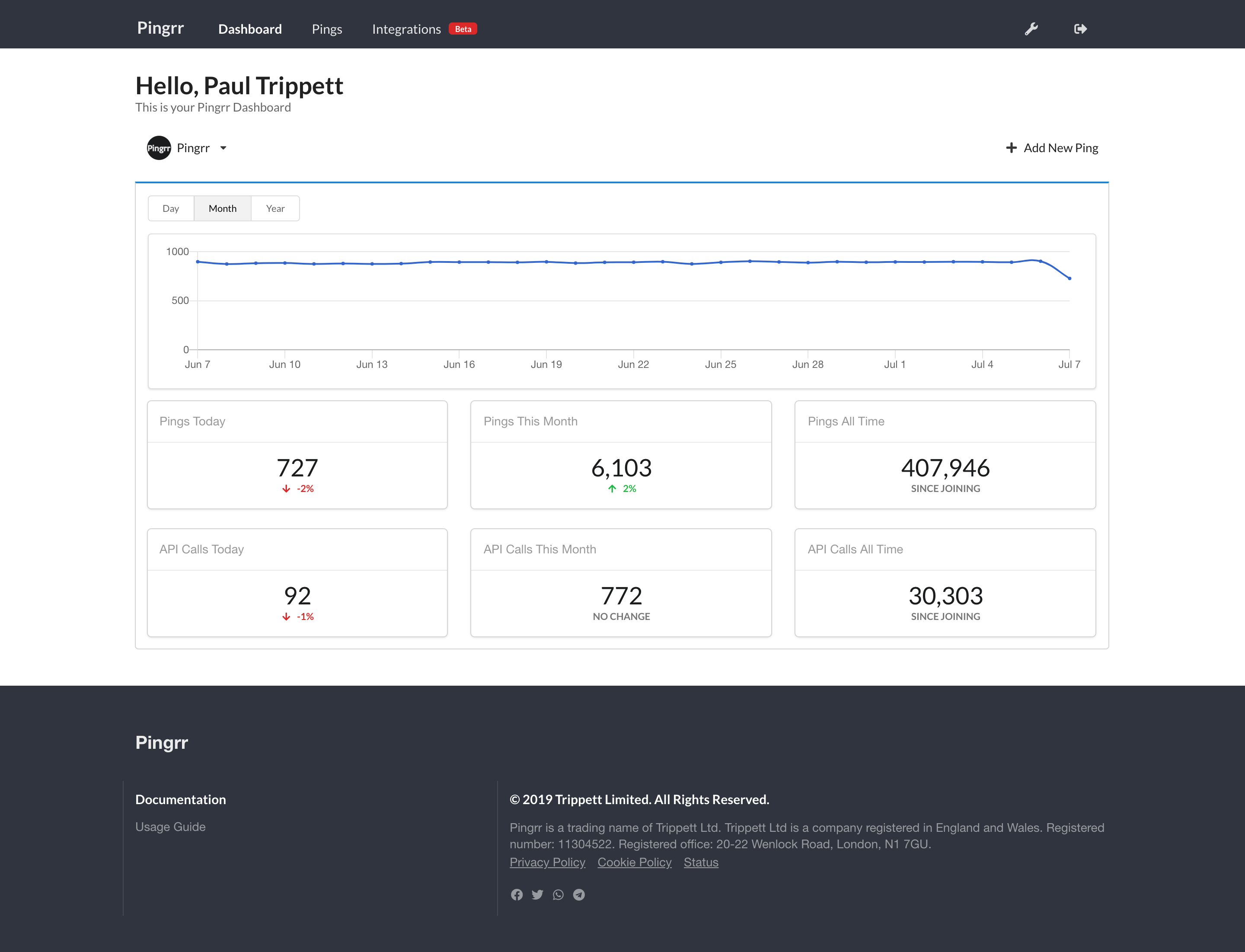Viewport: 1245px width, 952px height.
Task: Go to Integrations in the navbar
Action: (x=406, y=29)
